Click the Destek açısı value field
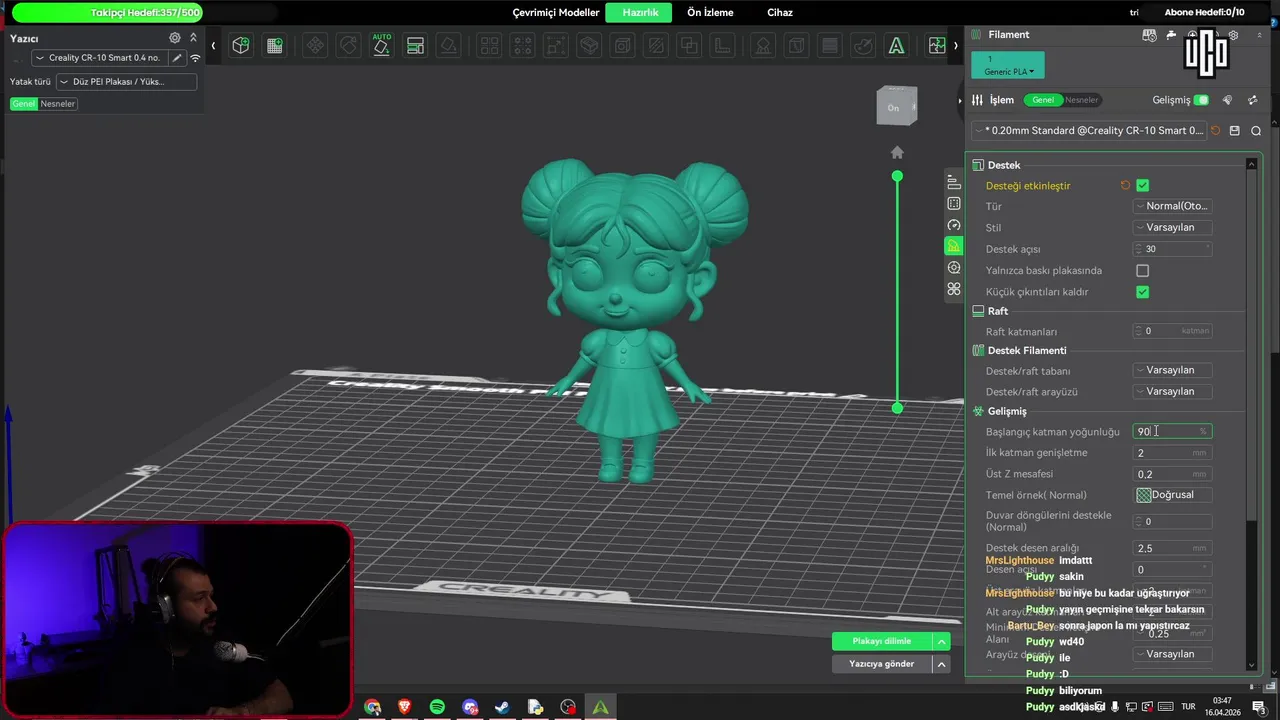Image resolution: width=1280 pixels, height=720 pixels. point(1173,249)
